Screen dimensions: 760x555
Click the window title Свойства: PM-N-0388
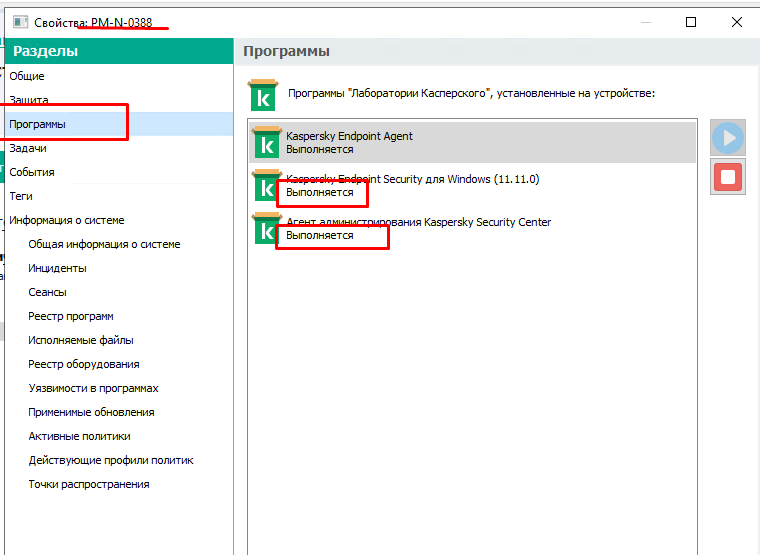pyautogui.click(x=93, y=22)
